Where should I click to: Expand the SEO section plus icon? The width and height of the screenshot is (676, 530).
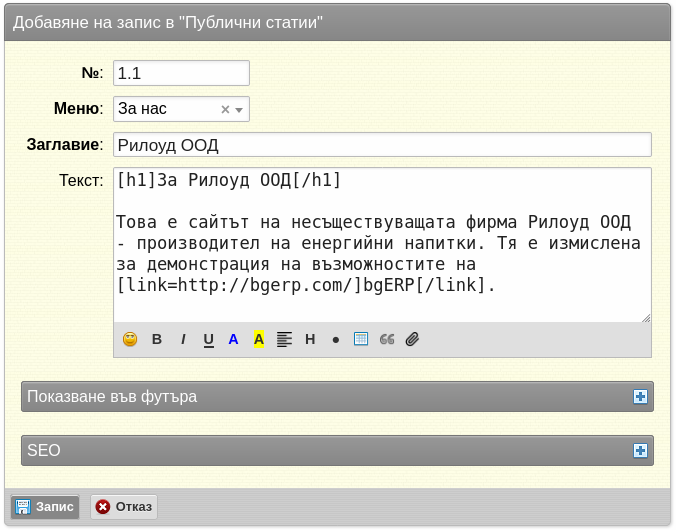[x=640, y=451]
